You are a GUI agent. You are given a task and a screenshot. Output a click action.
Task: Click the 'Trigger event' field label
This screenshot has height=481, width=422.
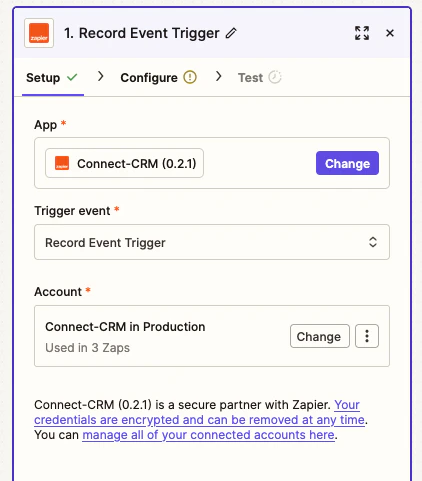click(x=72, y=211)
